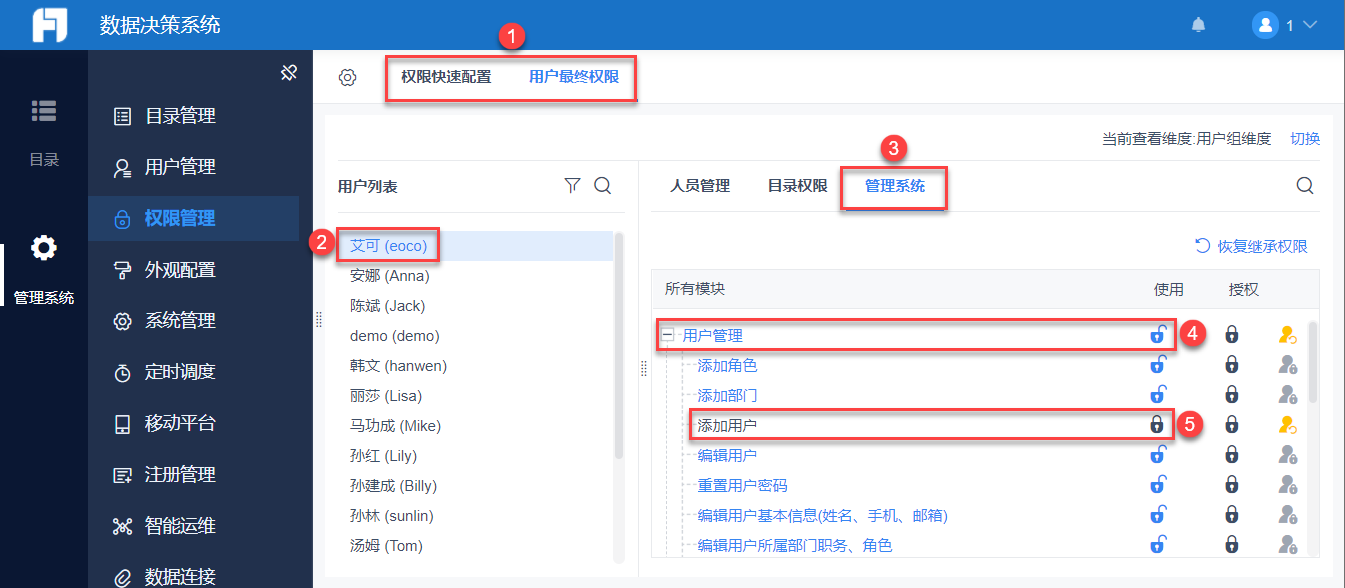Click the gear icon beside 权限快速配置
The height and width of the screenshot is (588, 1345).
(347, 77)
